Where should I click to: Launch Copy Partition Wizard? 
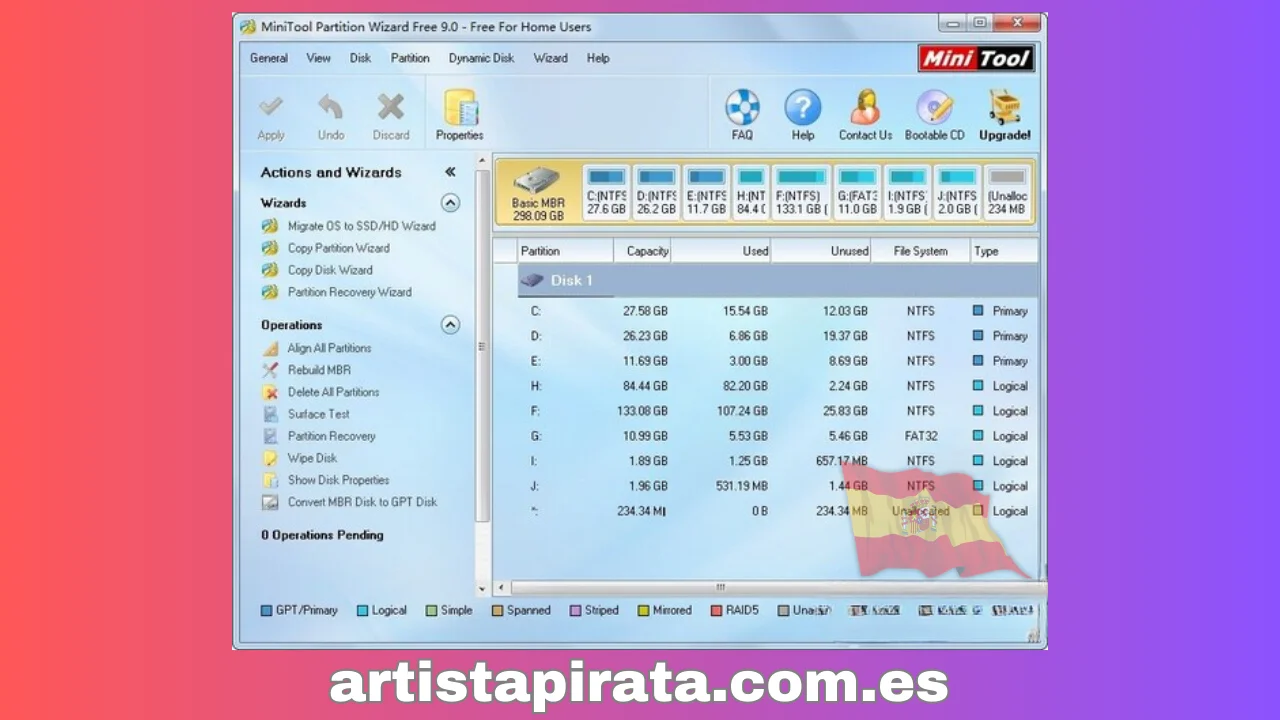[x=338, y=248]
